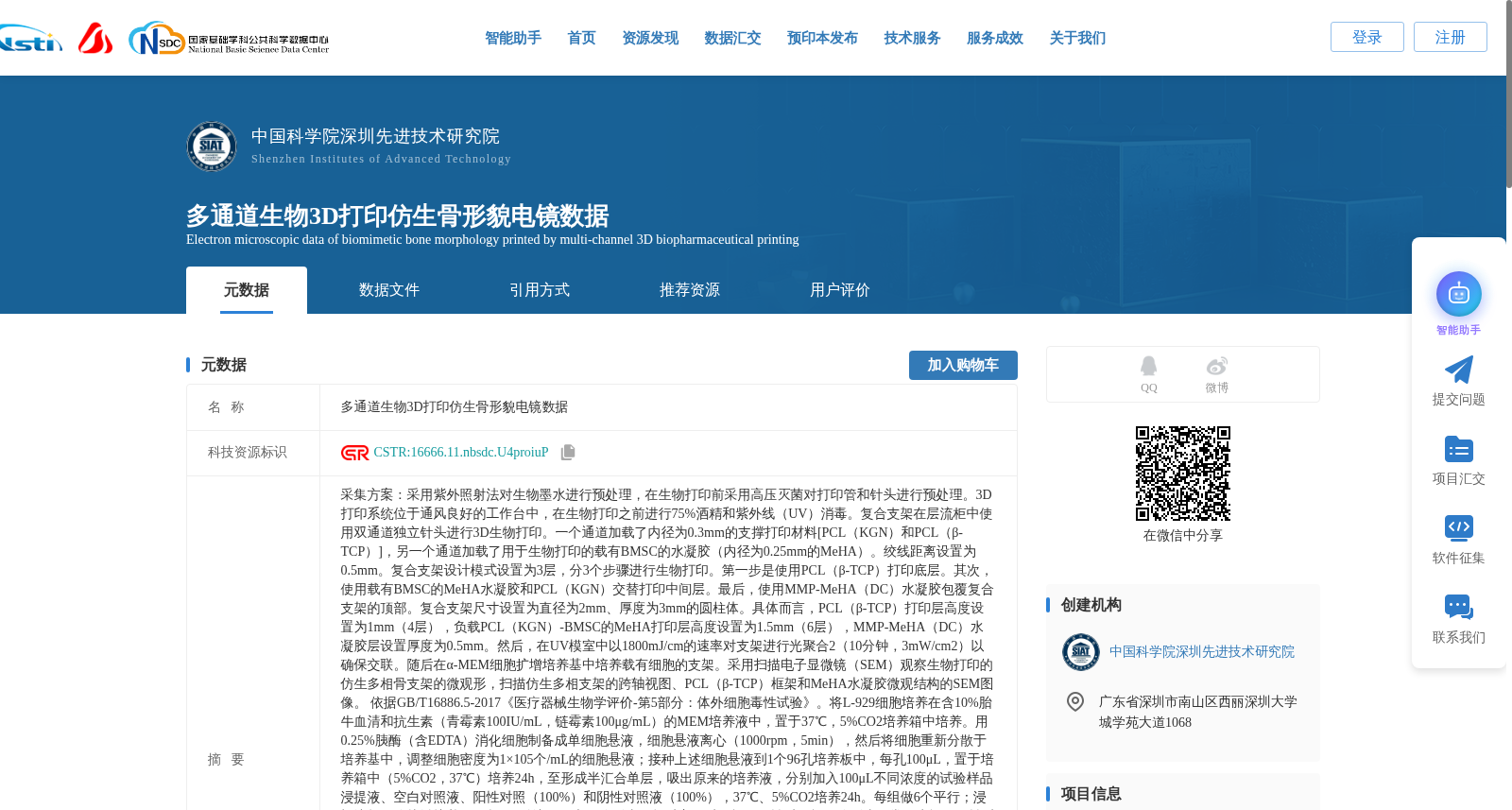1512x810 pixels.
Task: Click the 科技资源标识 label cell
Action: (x=253, y=453)
